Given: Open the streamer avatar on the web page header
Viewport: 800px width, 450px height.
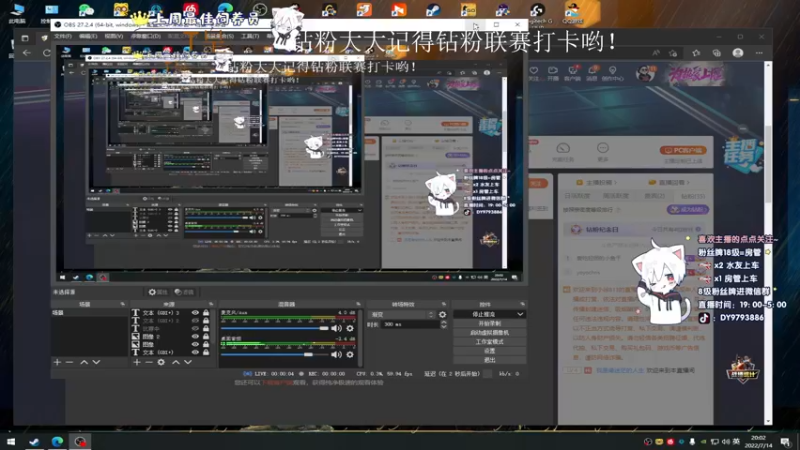Looking at the screenshot, I should (x=646, y=73).
